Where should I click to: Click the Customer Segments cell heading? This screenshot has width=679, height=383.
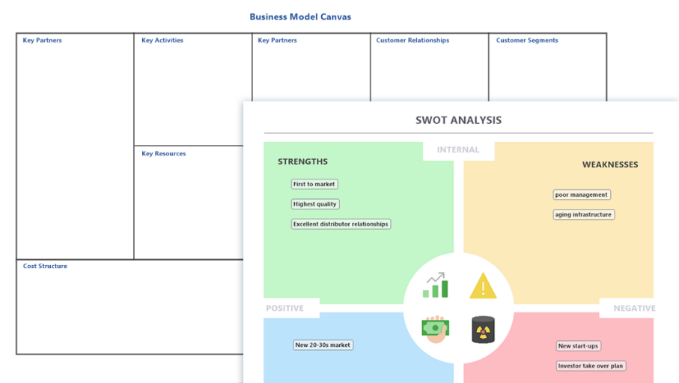[527, 40]
